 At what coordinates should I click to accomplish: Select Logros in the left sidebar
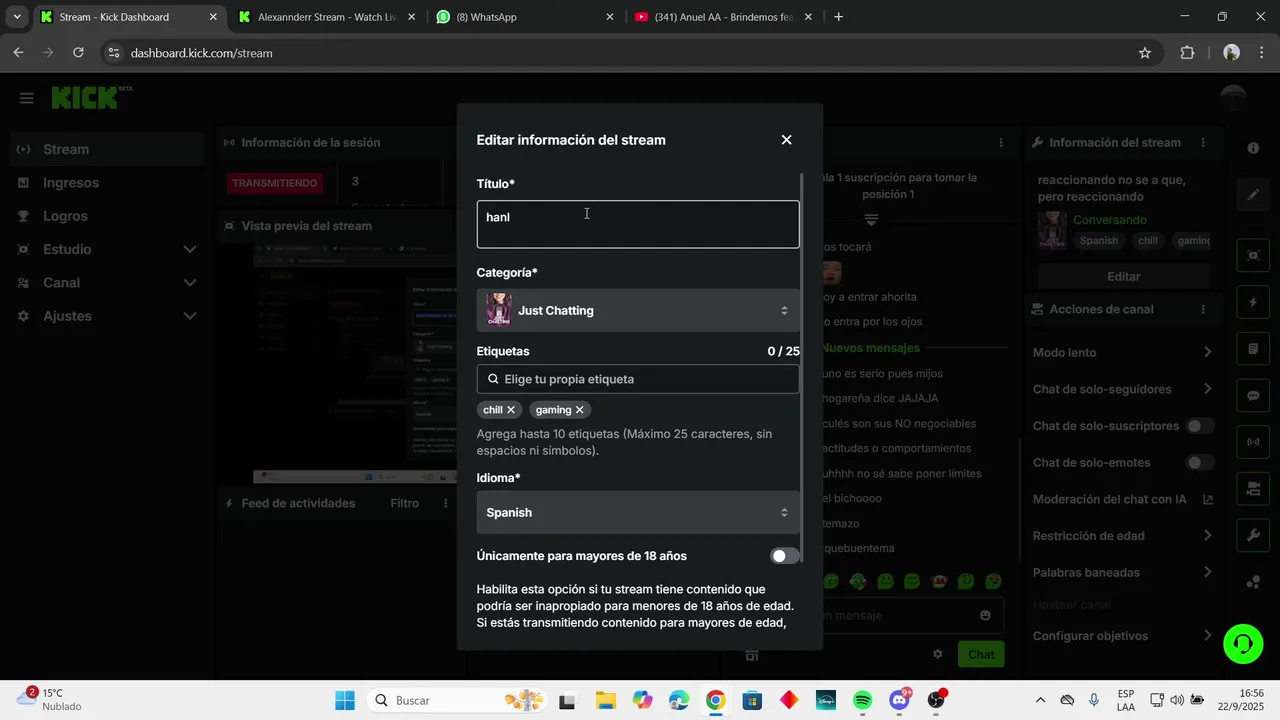(105, 216)
